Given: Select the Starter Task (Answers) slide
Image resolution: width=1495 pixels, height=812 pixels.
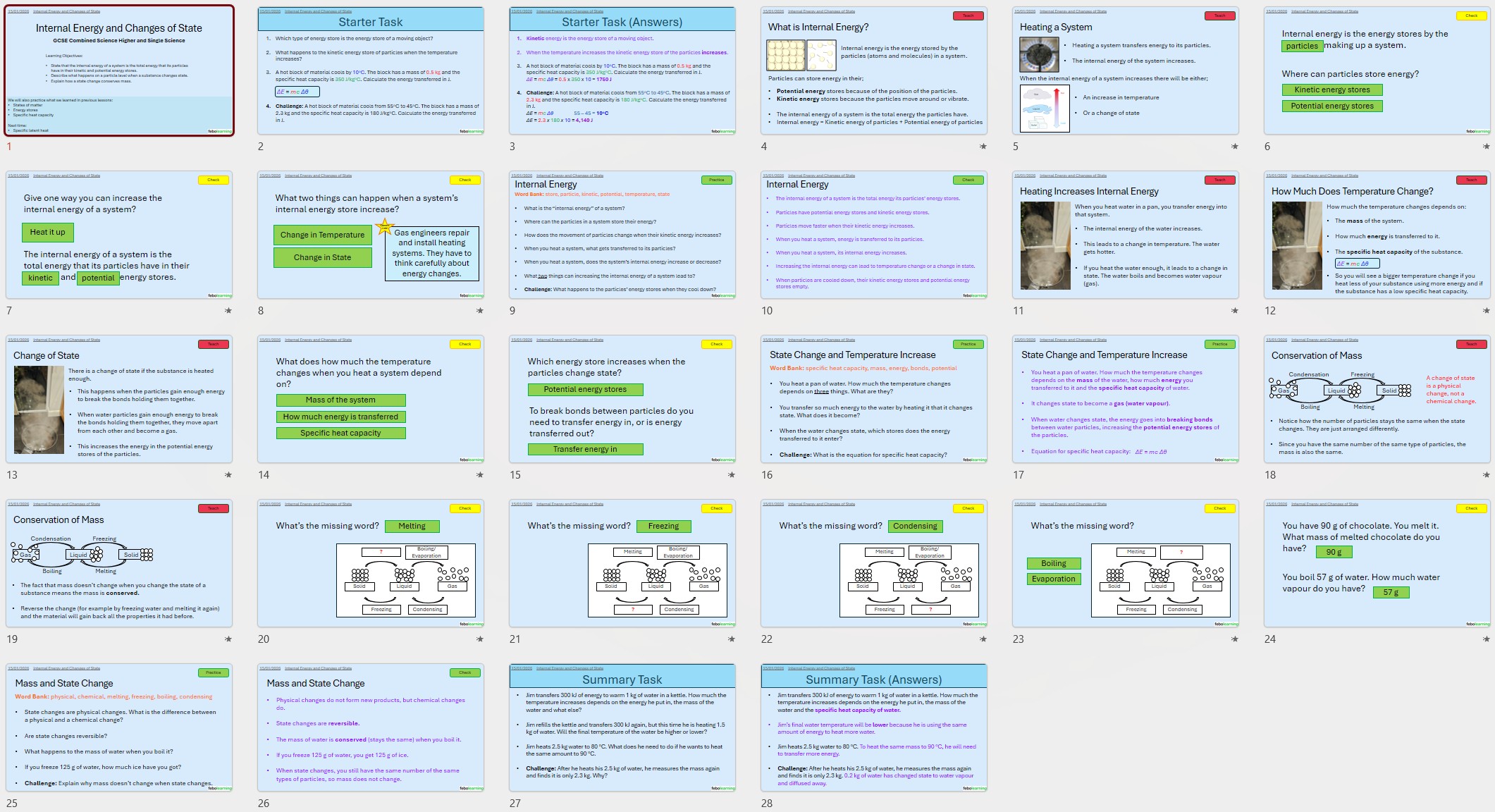Looking at the screenshot, I should tap(622, 70).
